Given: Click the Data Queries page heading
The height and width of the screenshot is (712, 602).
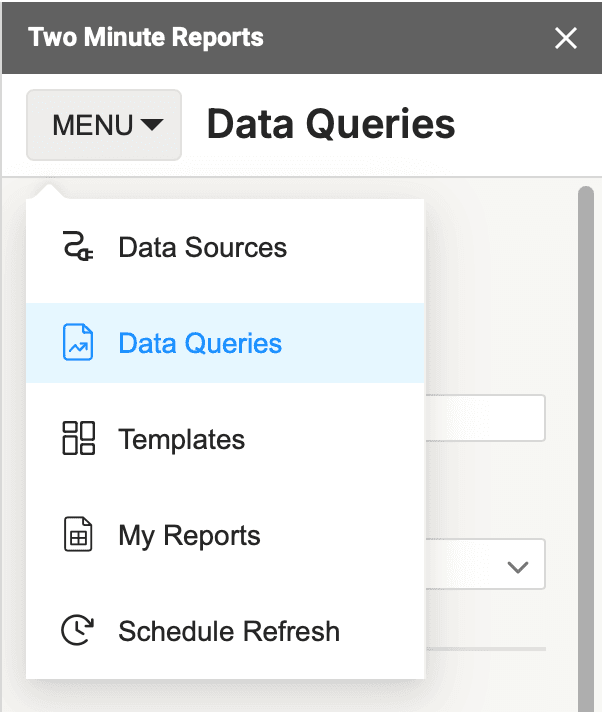Looking at the screenshot, I should point(331,124).
